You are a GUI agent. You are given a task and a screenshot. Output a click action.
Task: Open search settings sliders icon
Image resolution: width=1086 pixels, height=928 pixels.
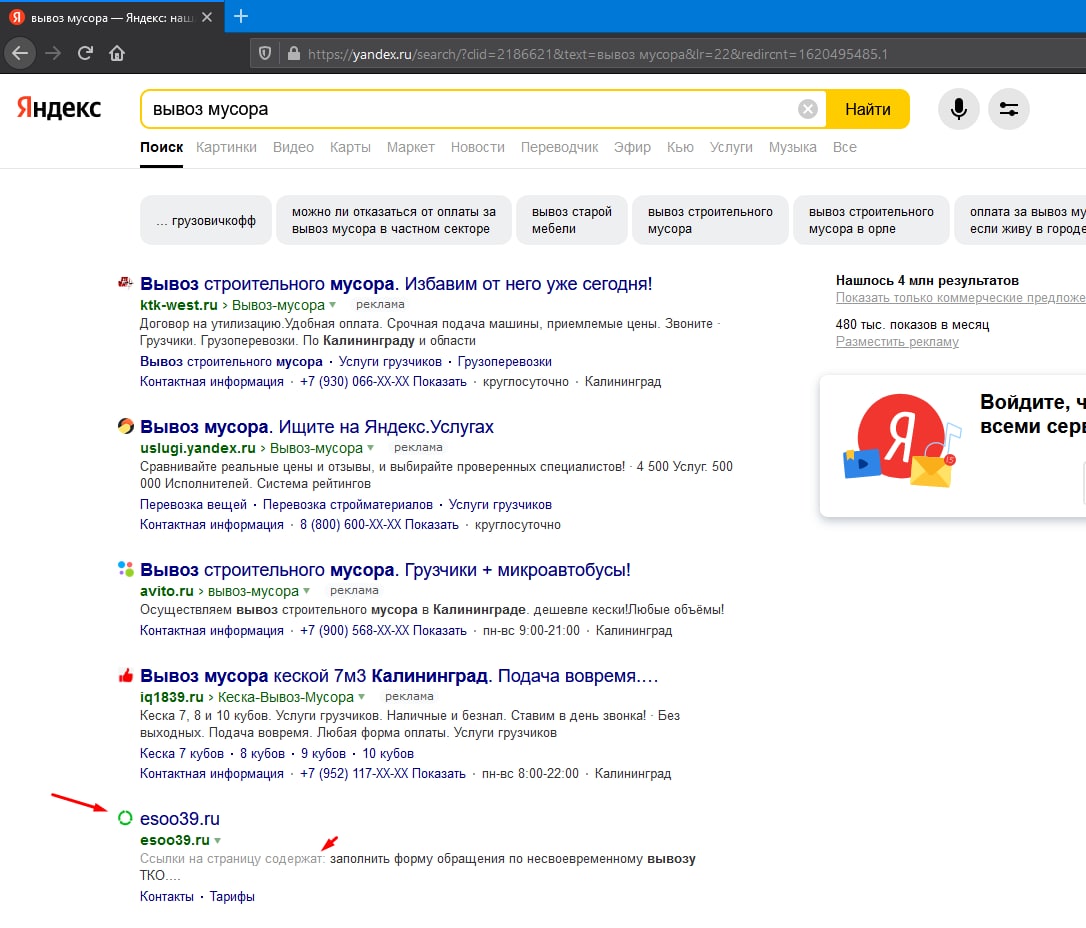coord(1008,109)
